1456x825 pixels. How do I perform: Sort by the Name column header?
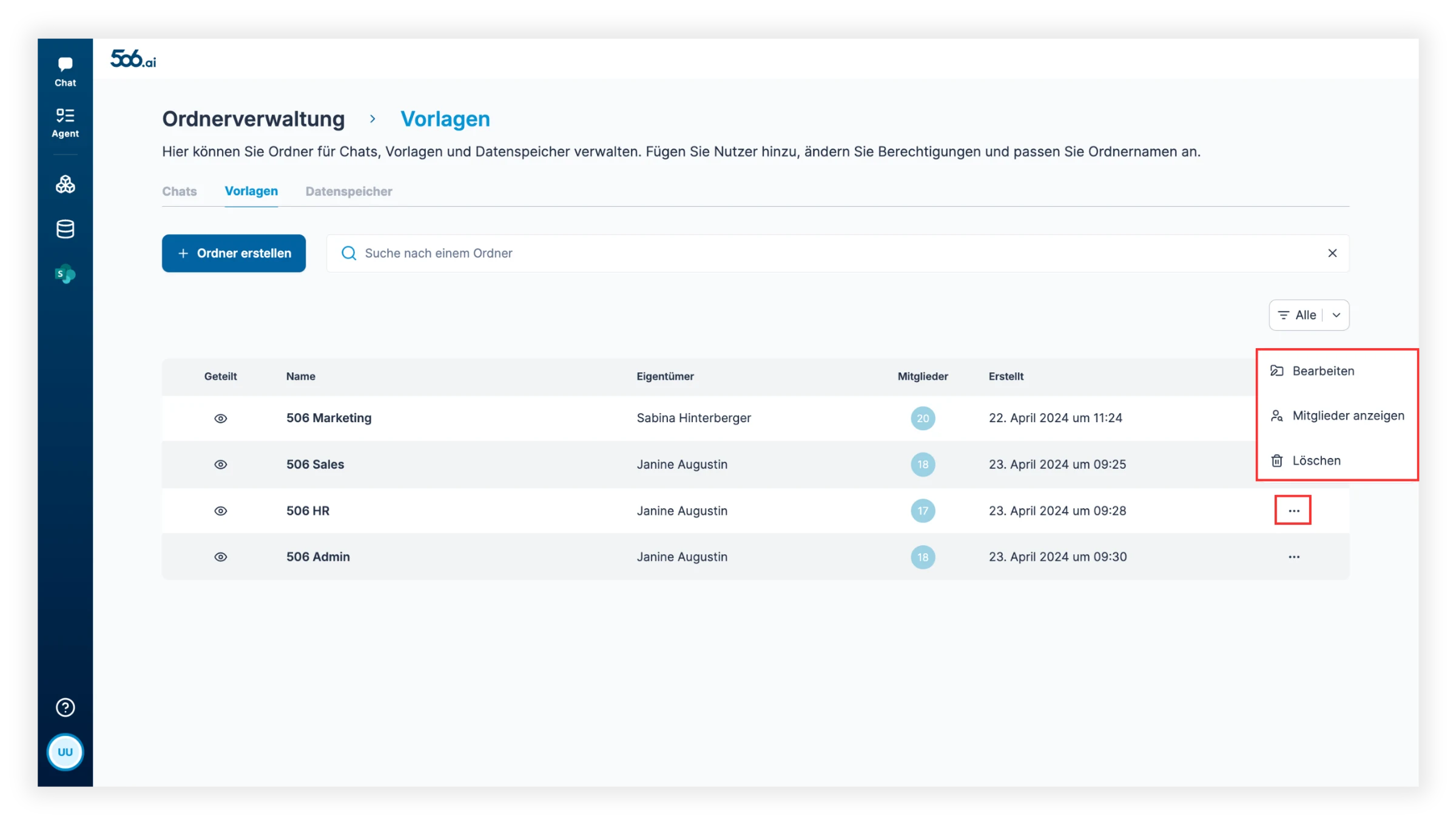[300, 376]
